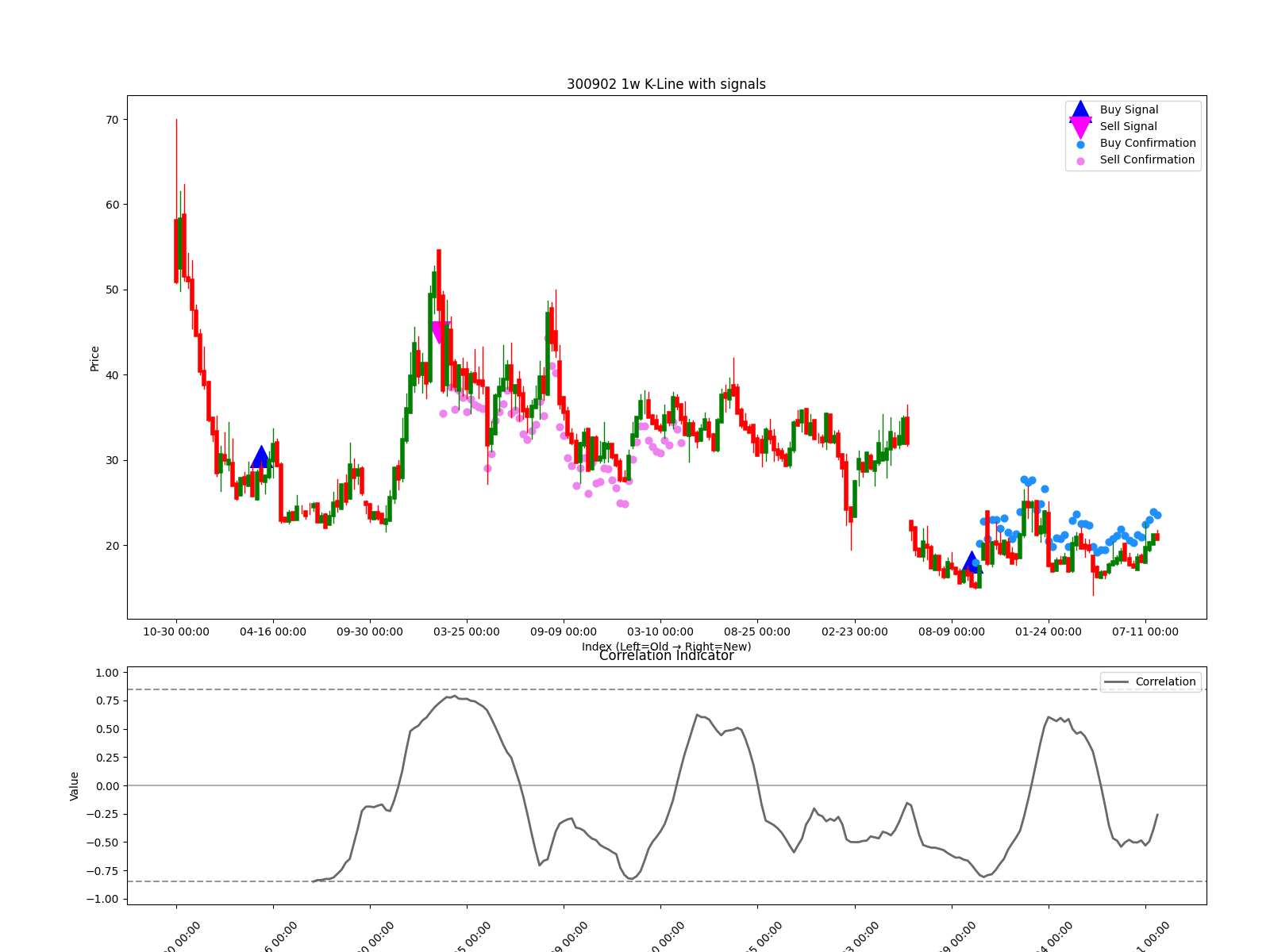Image resolution: width=1270 pixels, height=952 pixels.
Task: Click the price tick label 60
Action: pos(112,205)
